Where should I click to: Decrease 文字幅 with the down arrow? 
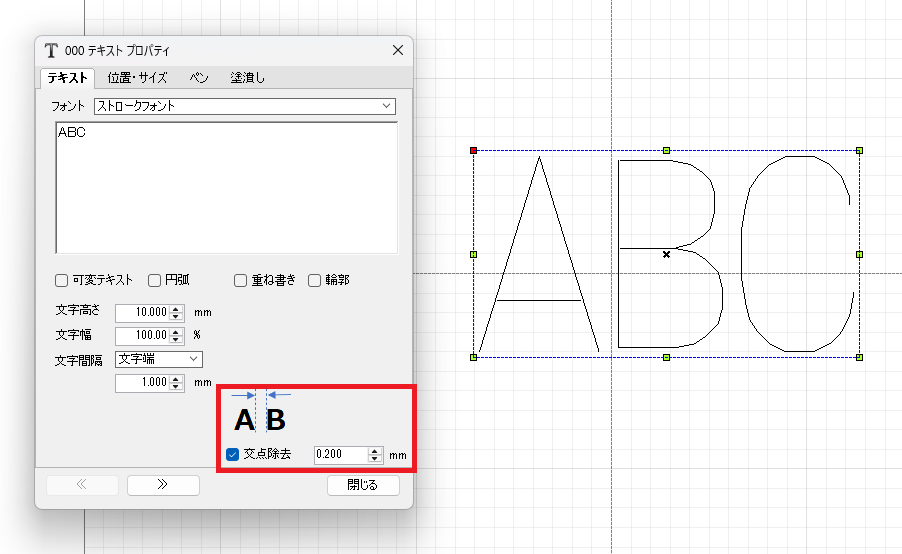(x=177, y=339)
